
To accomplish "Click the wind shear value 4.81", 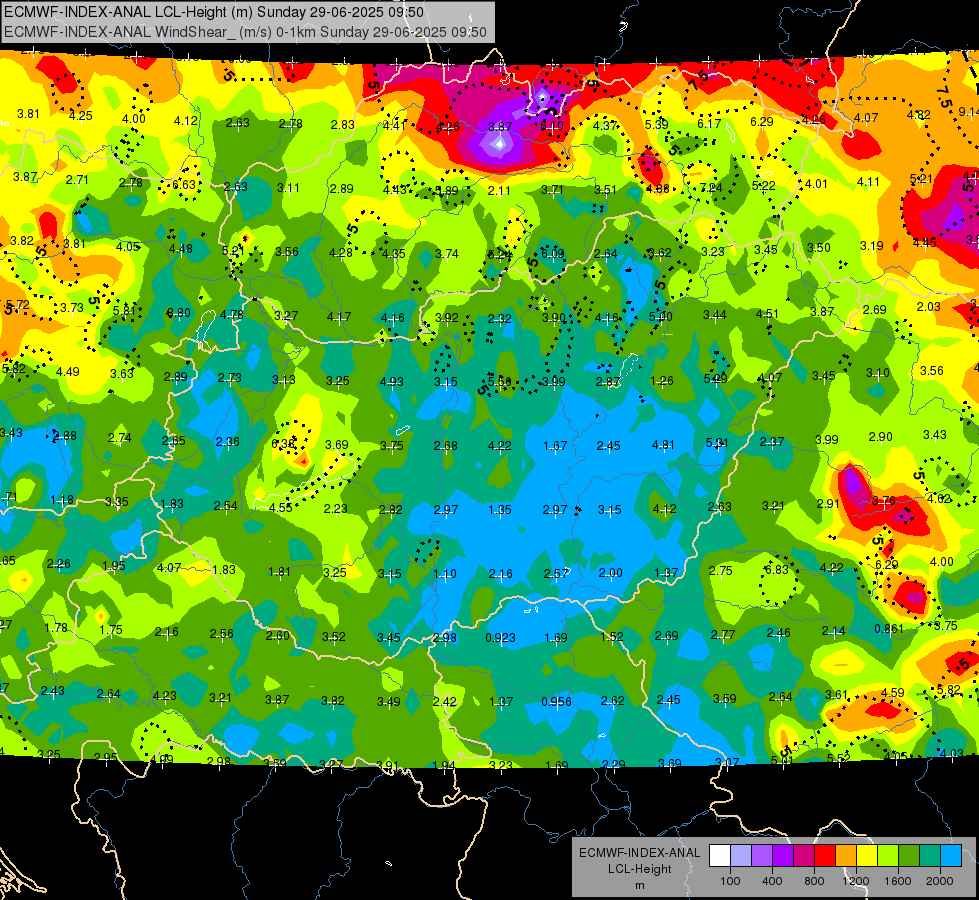I will (663, 445).
